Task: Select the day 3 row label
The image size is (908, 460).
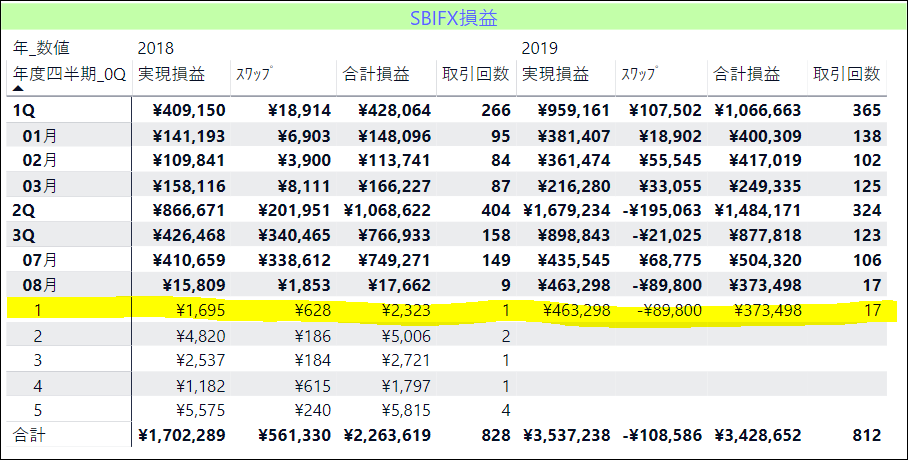Action: (38, 360)
